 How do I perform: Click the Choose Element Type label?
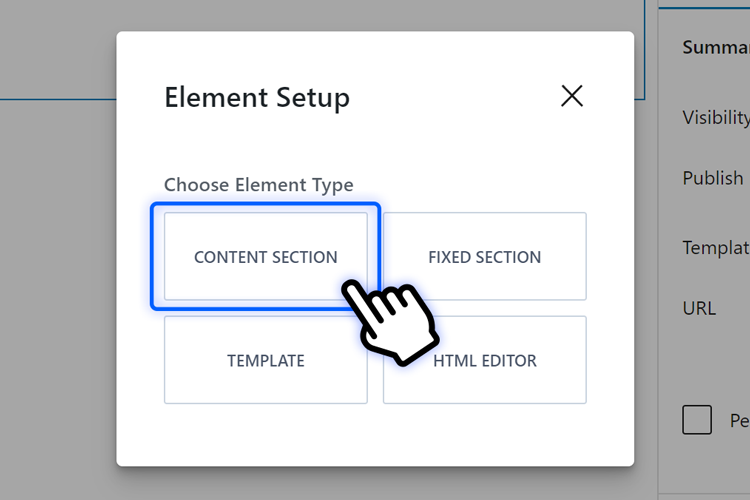pyautogui.click(x=259, y=185)
